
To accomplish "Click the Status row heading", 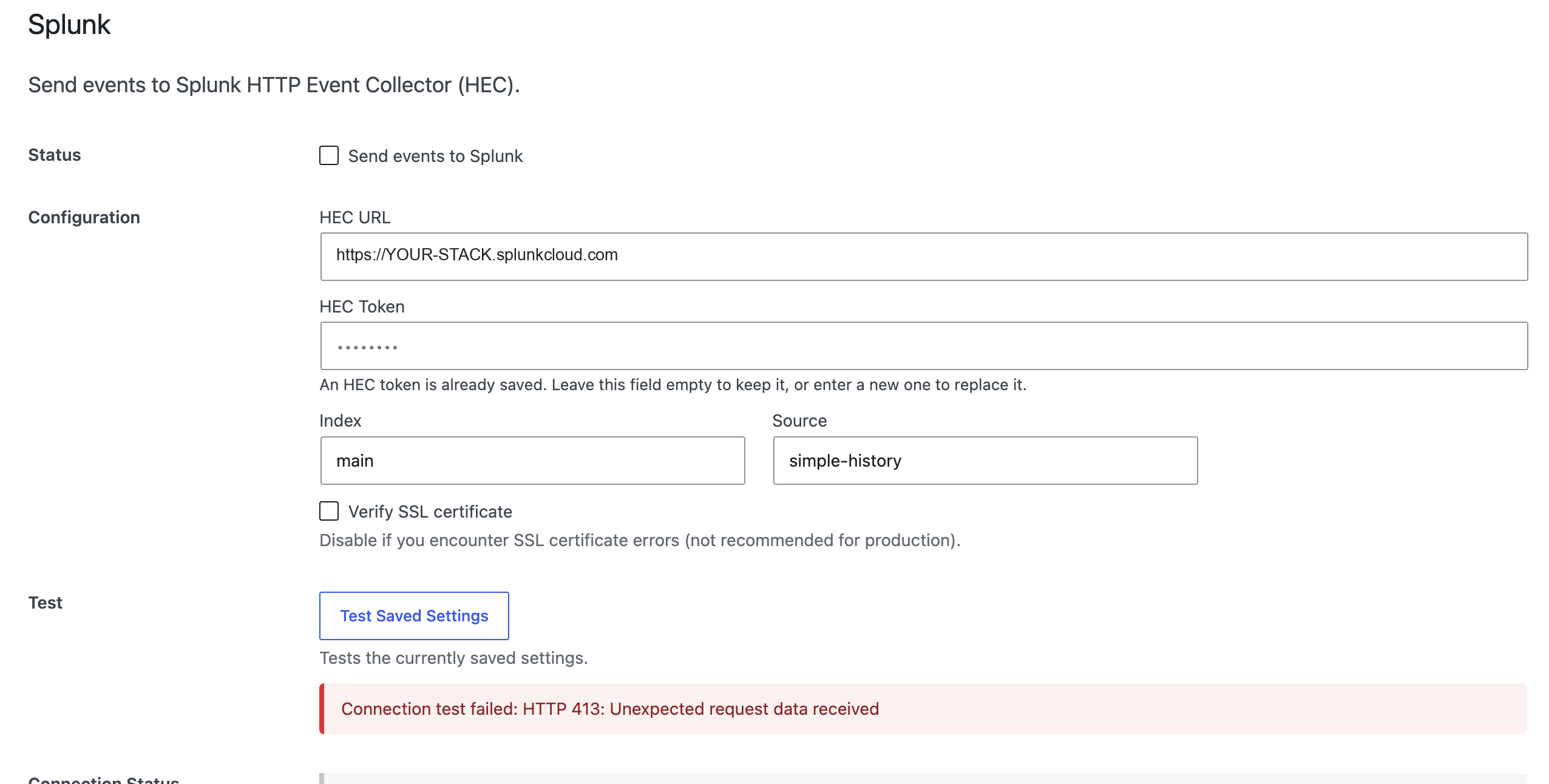I will click(x=55, y=155).
